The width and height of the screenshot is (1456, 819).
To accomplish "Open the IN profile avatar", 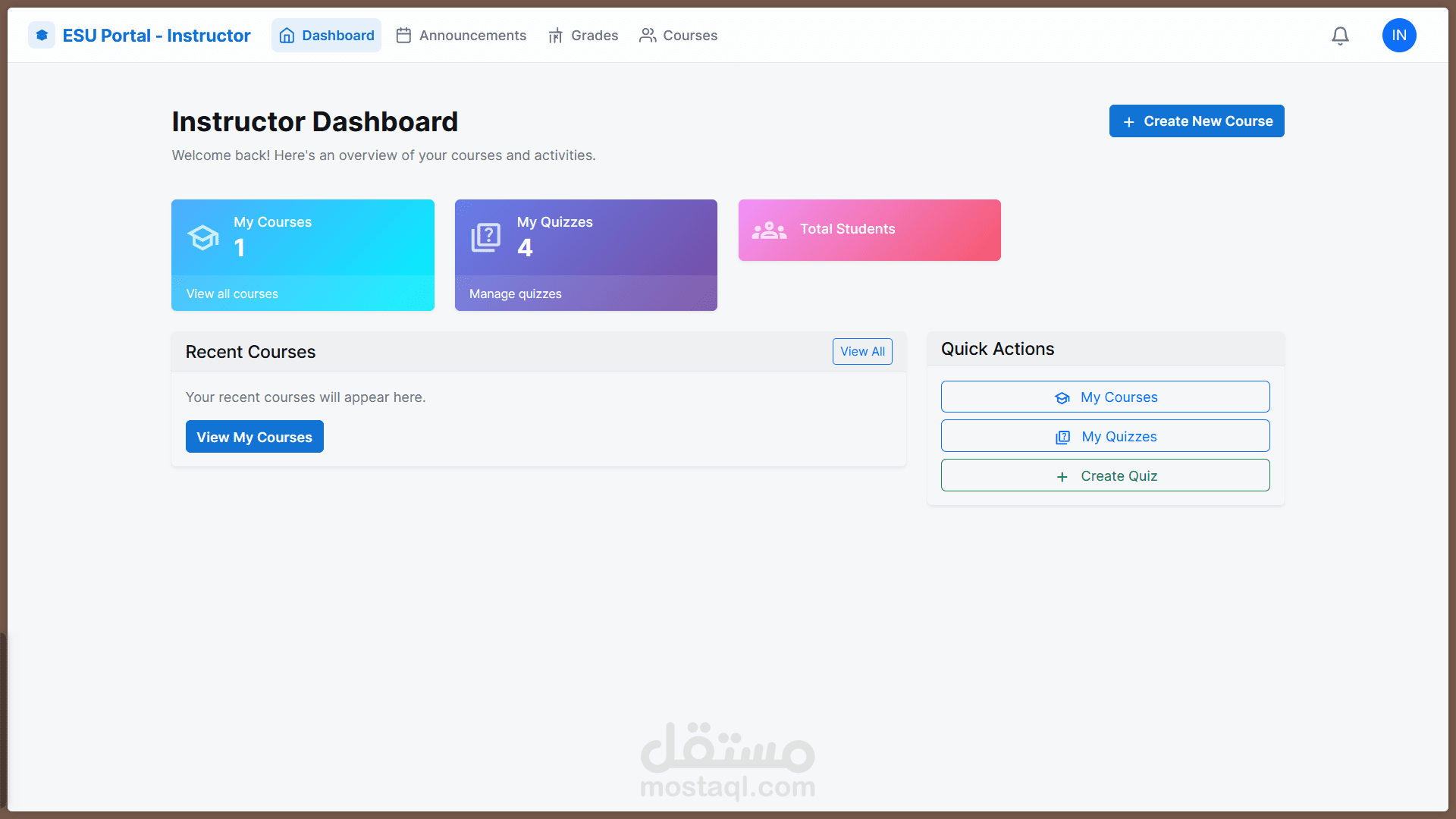I will (x=1399, y=35).
